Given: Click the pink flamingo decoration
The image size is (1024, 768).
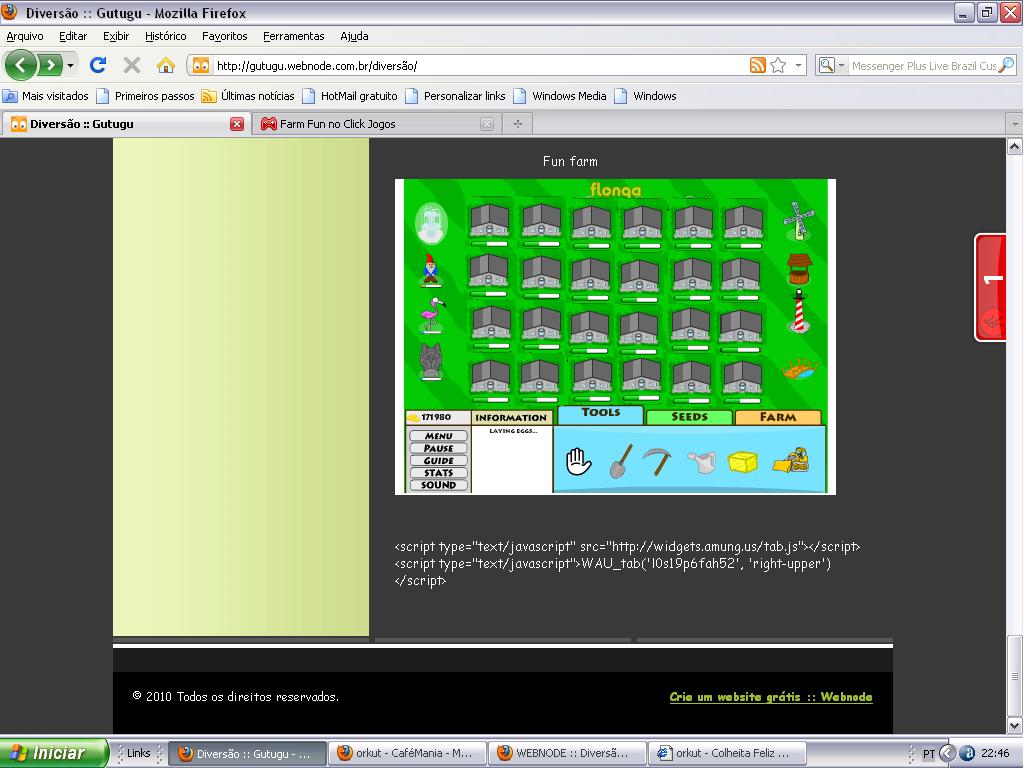Looking at the screenshot, I should pos(431,314).
